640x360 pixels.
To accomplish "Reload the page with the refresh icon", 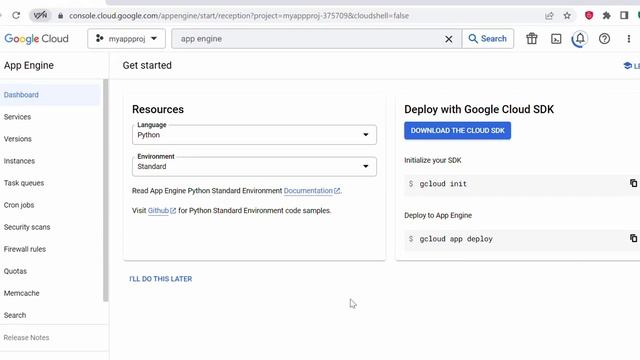I will click(16, 16).
